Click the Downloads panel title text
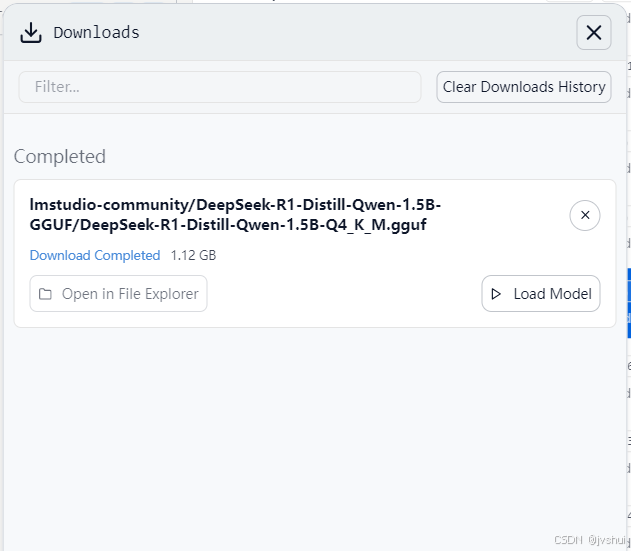The image size is (631, 551). tap(96, 33)
